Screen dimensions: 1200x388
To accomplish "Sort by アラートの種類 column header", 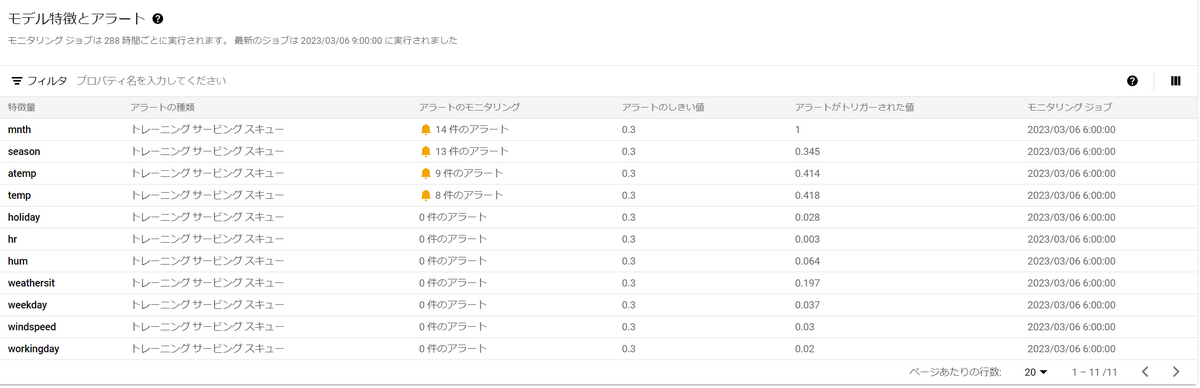I will tap(162, 107).
